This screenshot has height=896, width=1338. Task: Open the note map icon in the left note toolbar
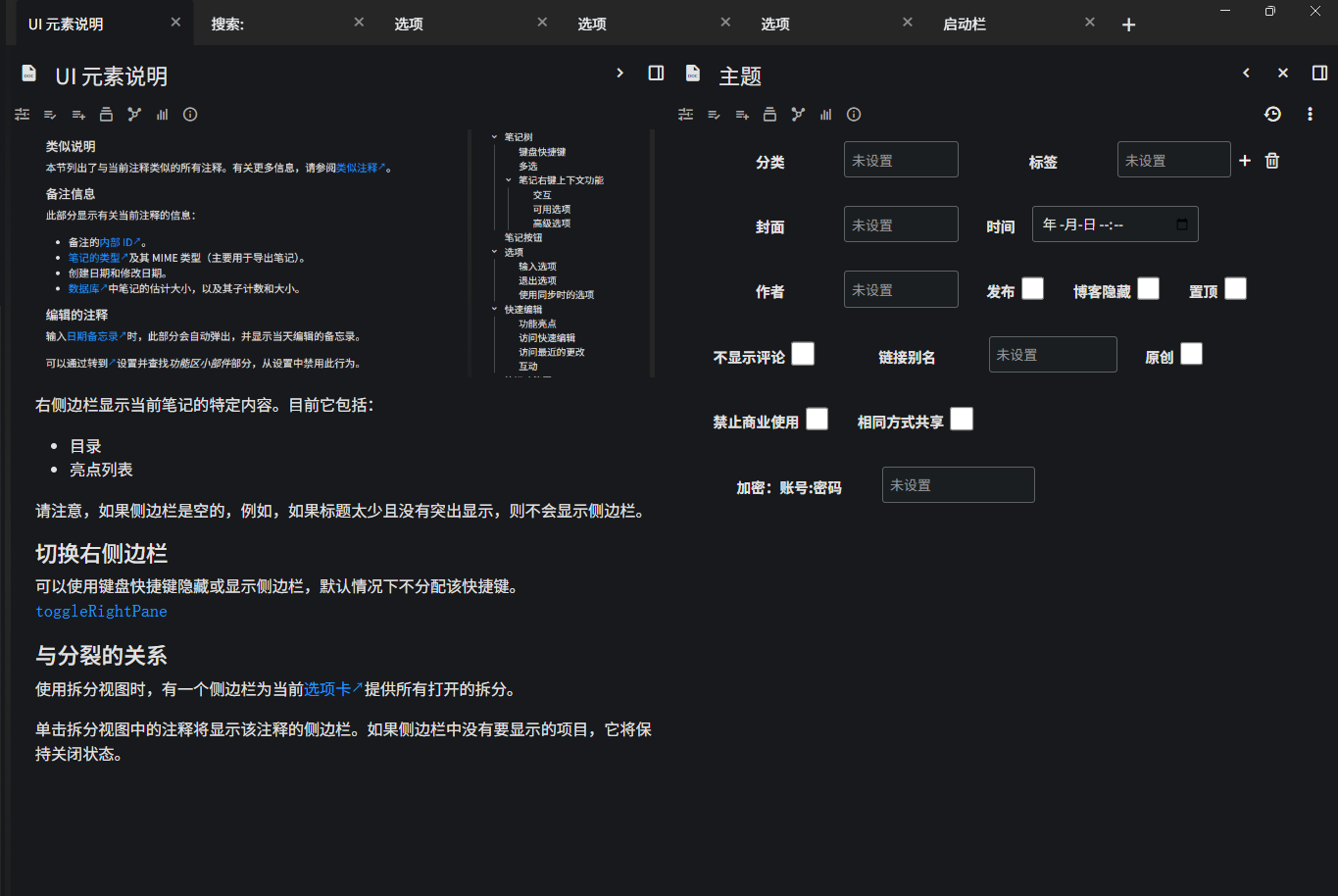coord(134,115)
